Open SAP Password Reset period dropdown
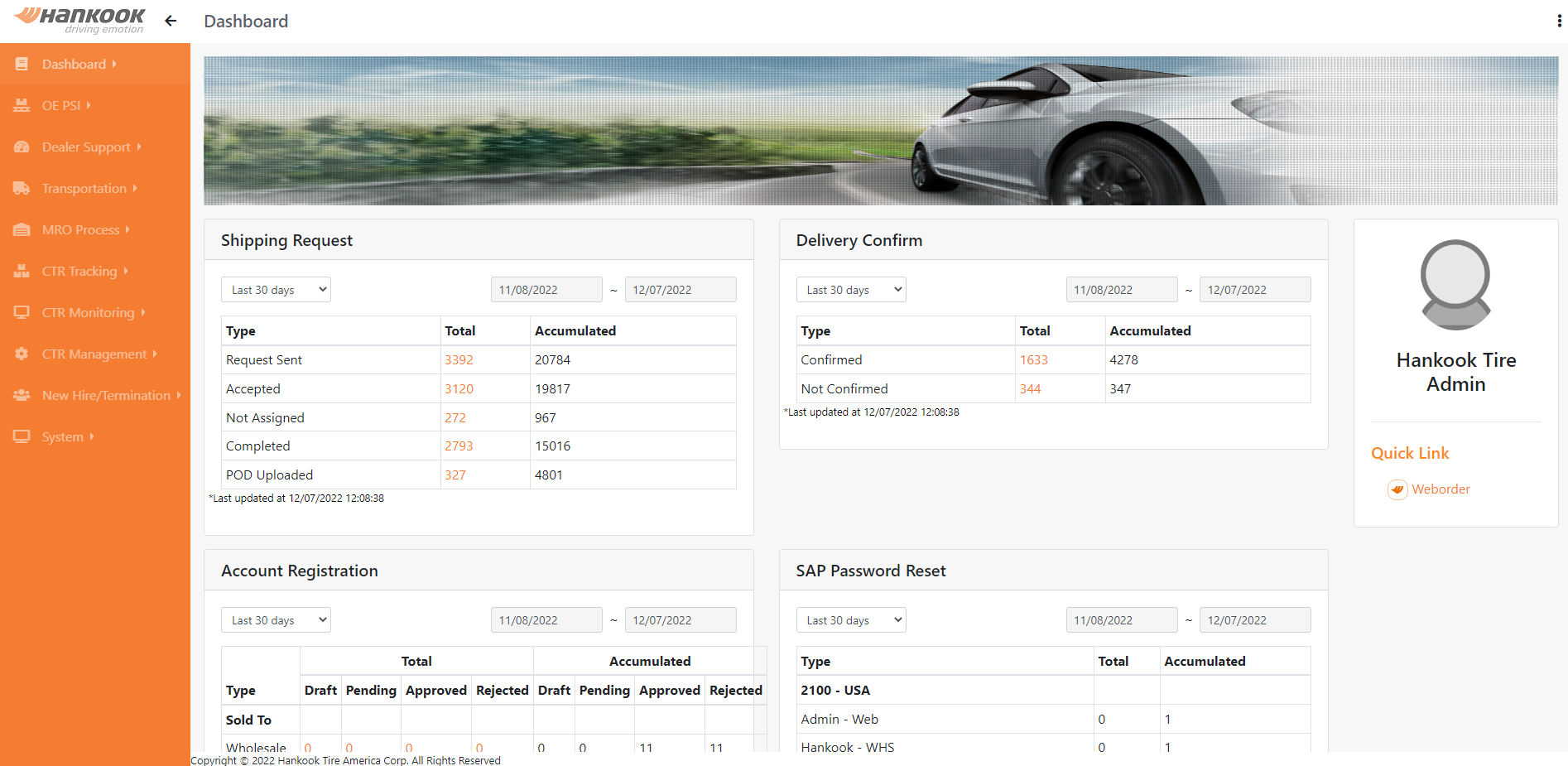This screenshot has height=766, width=1568. tap(850, 620)
